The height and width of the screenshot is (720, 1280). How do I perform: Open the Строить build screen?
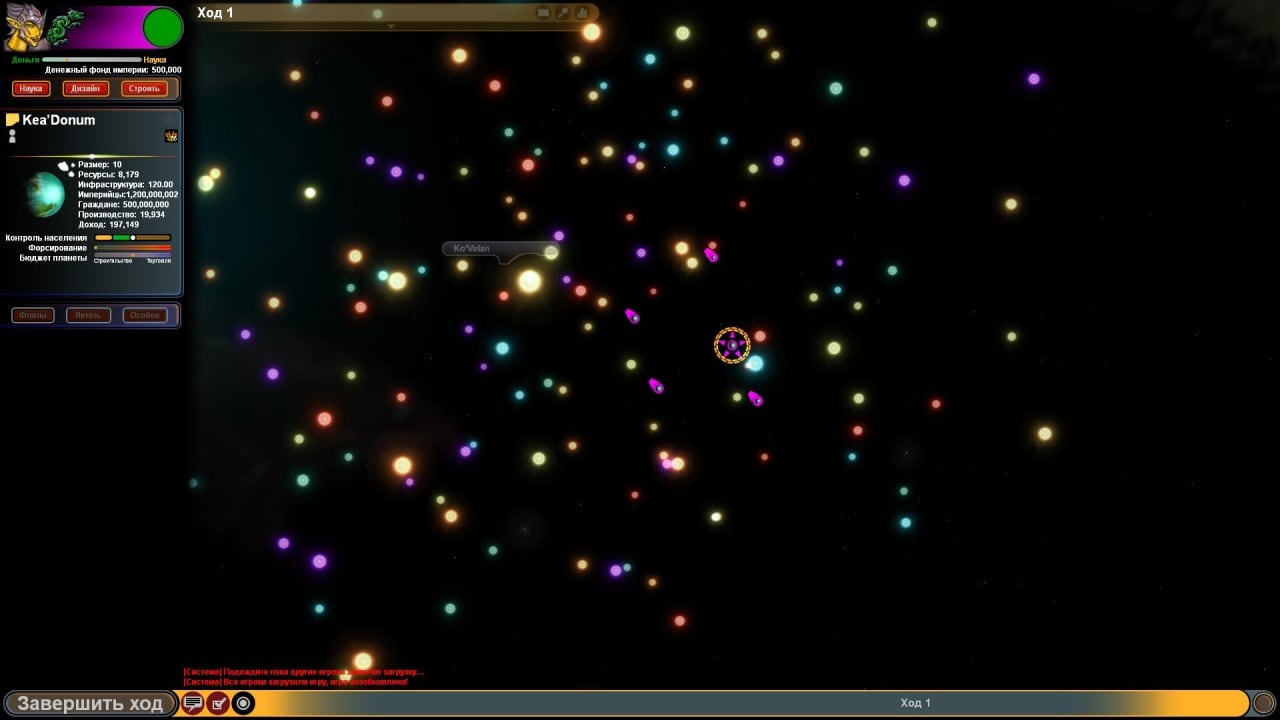pyautogui.click(x=145, y=88)
